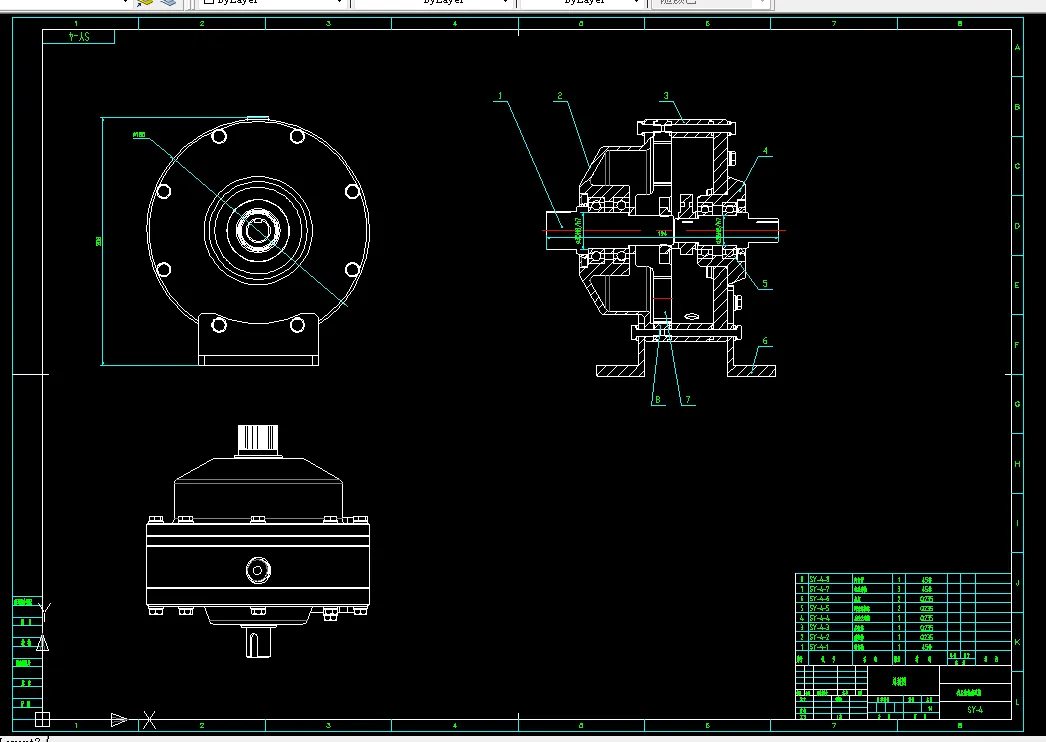Select the ø180 diameter dimension text
Viewport: 1046px width, 742px height.
(139, 135)
